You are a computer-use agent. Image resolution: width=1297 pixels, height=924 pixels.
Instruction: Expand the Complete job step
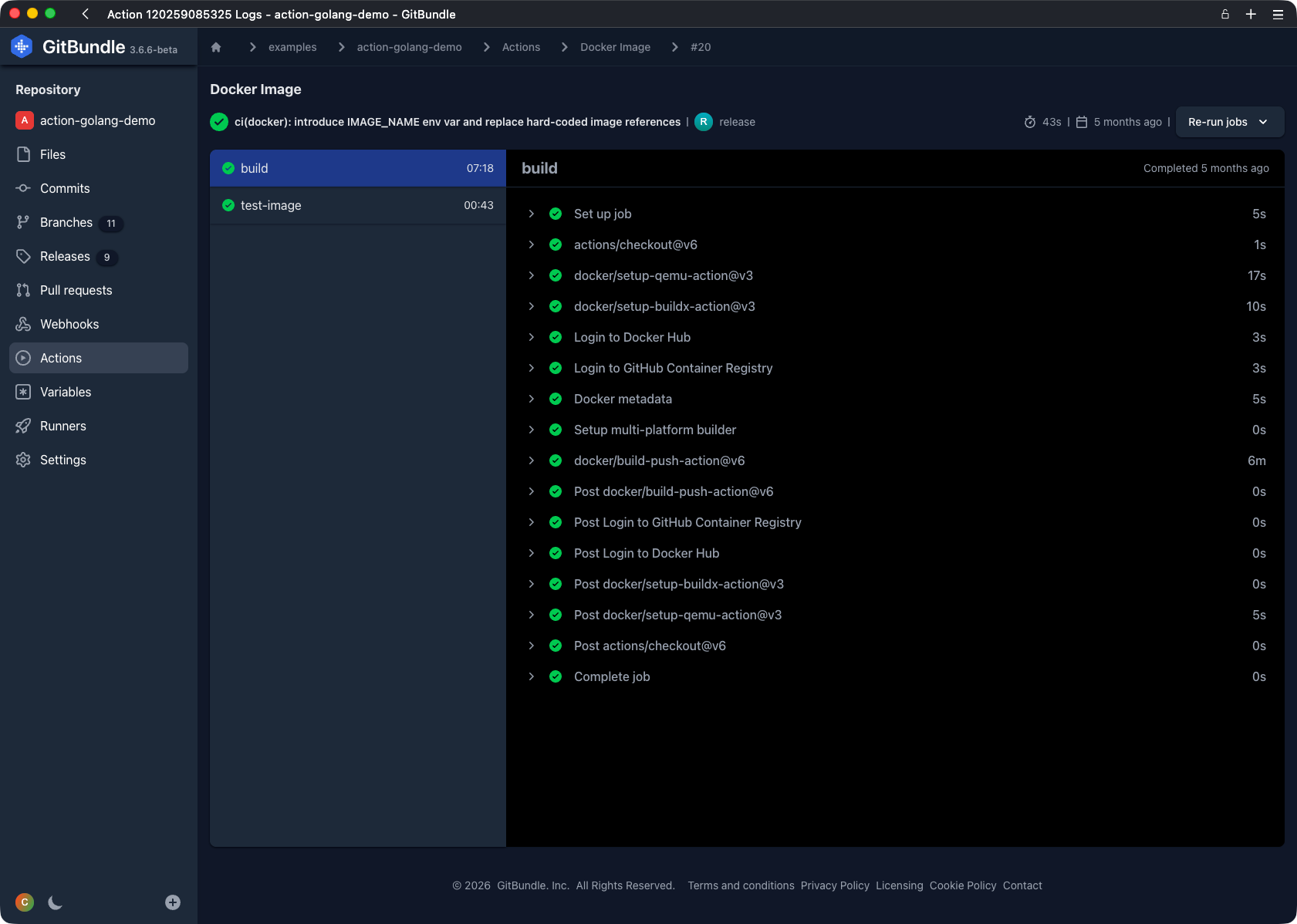coord(532,676)
